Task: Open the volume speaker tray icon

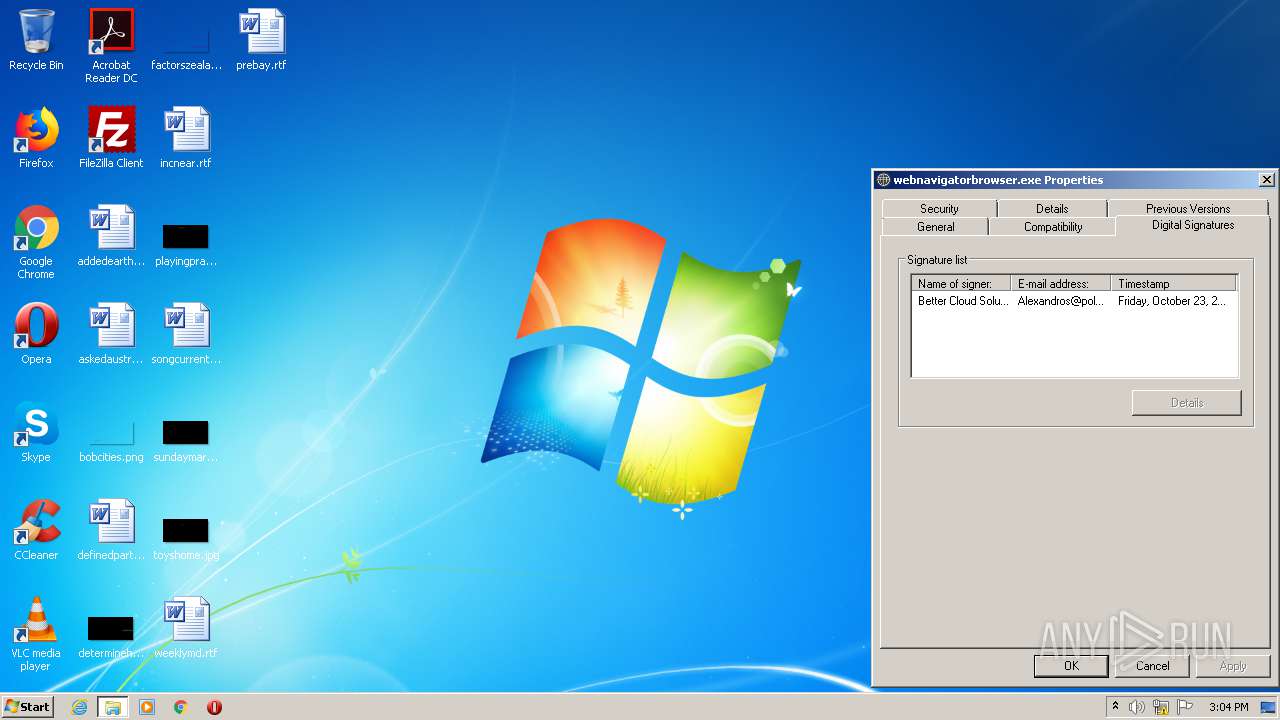Action: [x=1137, y=707]
